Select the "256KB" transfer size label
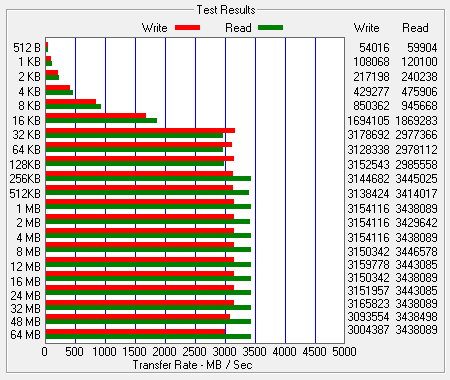This screenshot has height=380, width=450. [x=25, y=179]
